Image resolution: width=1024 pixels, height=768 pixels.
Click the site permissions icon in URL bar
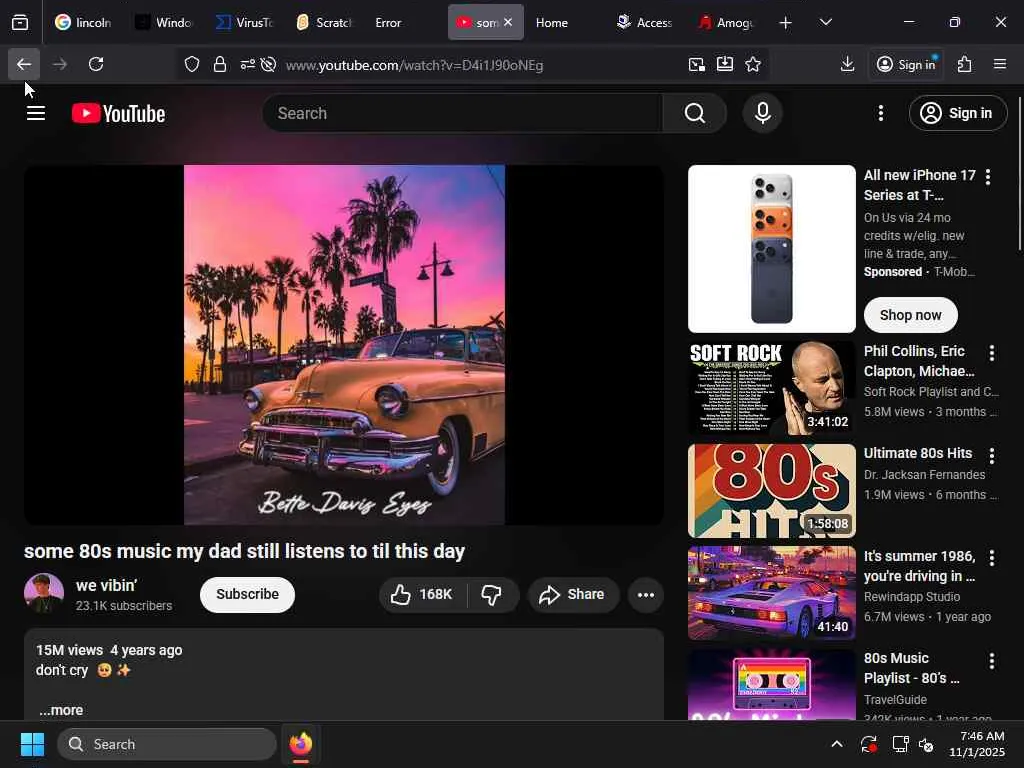[248, 65]
